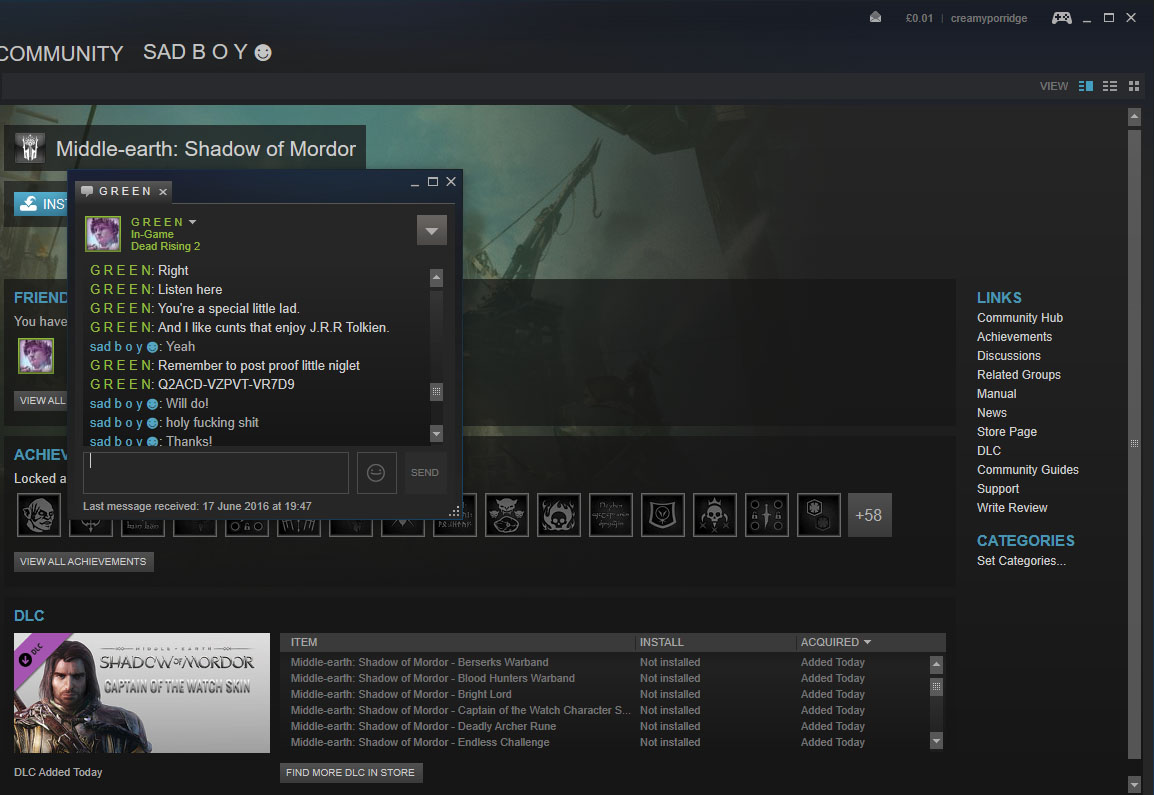
Task: Click the chat scrollbar down arrow
Action: tap(436, 434)
